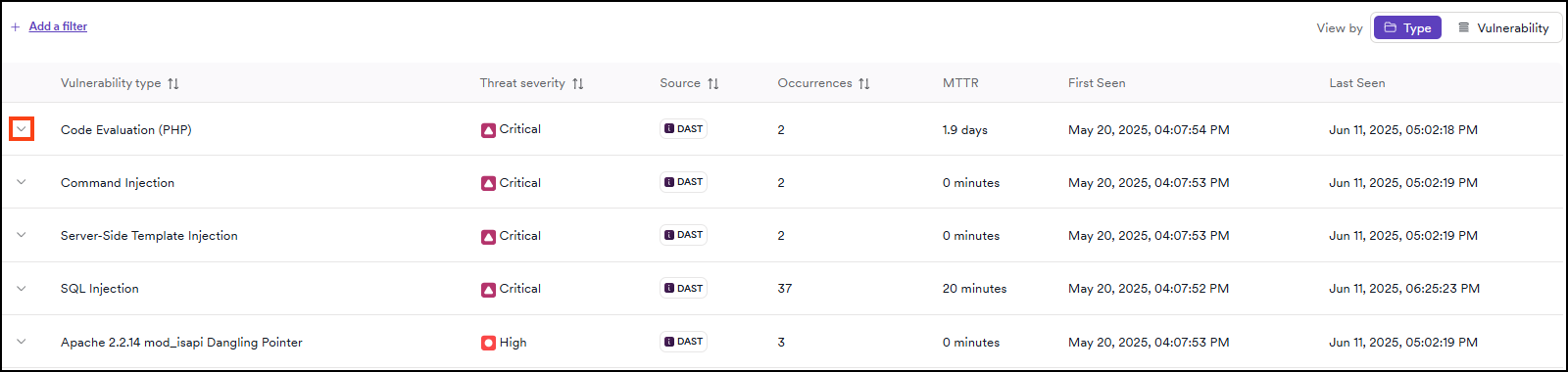Click the View by label
Viewport: 1568px width, 372px height.
pyautogui.click(x=1340, y=28)
